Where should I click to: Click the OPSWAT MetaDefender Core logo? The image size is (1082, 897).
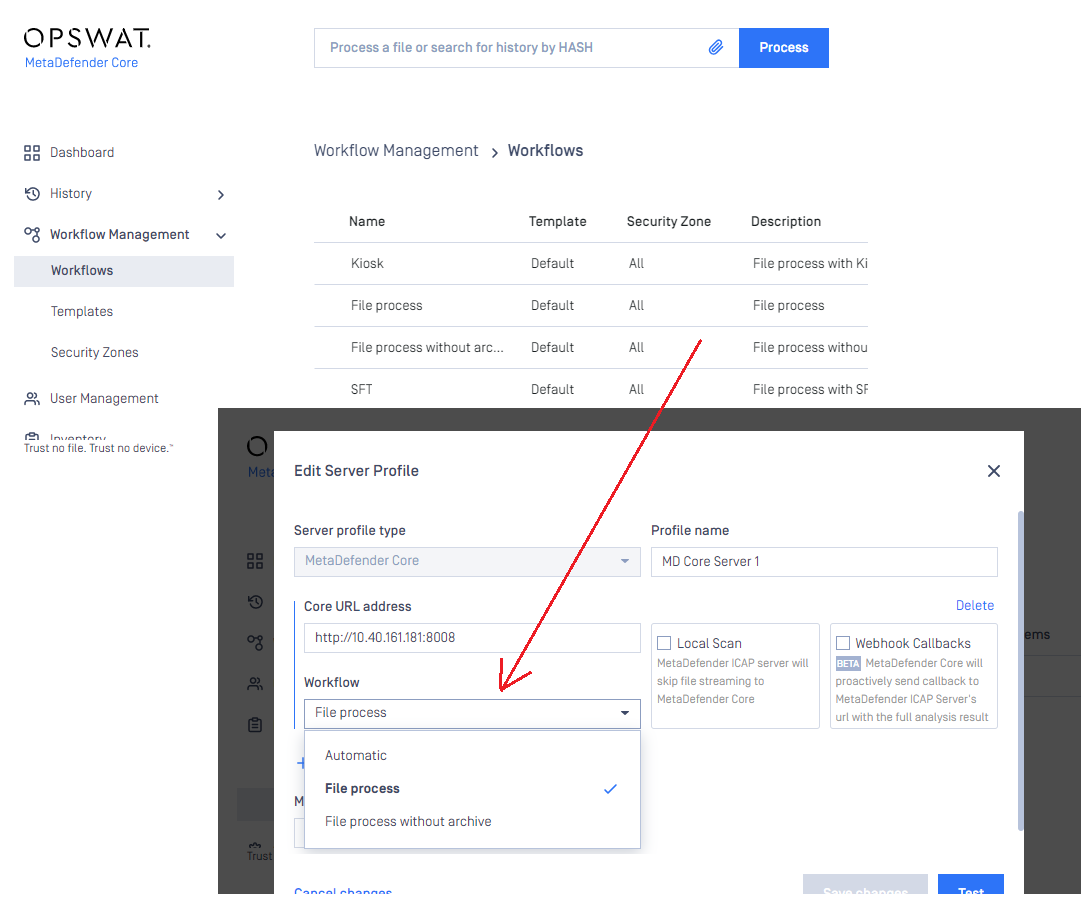(87, 48)
